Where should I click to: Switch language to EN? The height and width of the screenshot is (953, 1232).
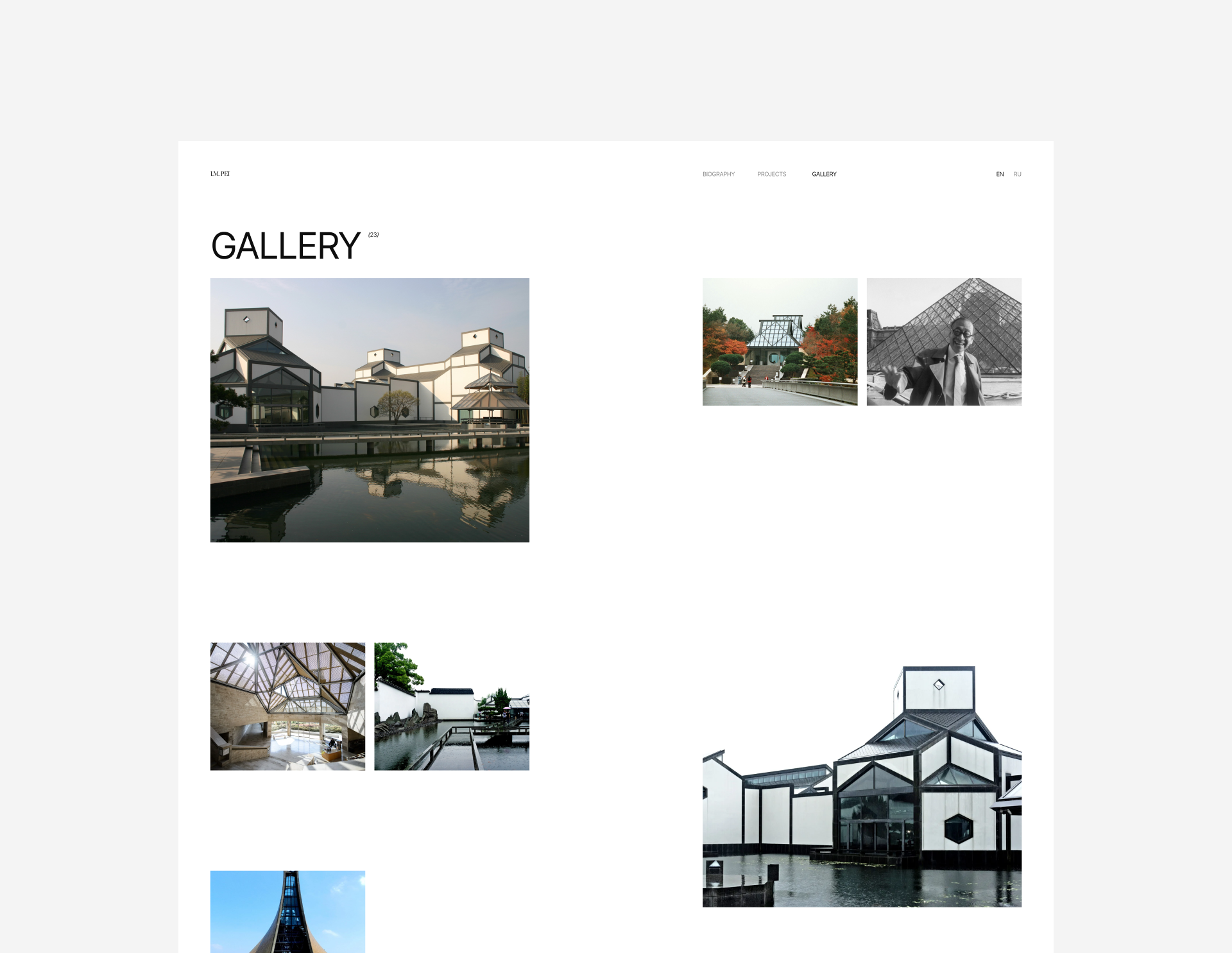(x=1000, y=175)
